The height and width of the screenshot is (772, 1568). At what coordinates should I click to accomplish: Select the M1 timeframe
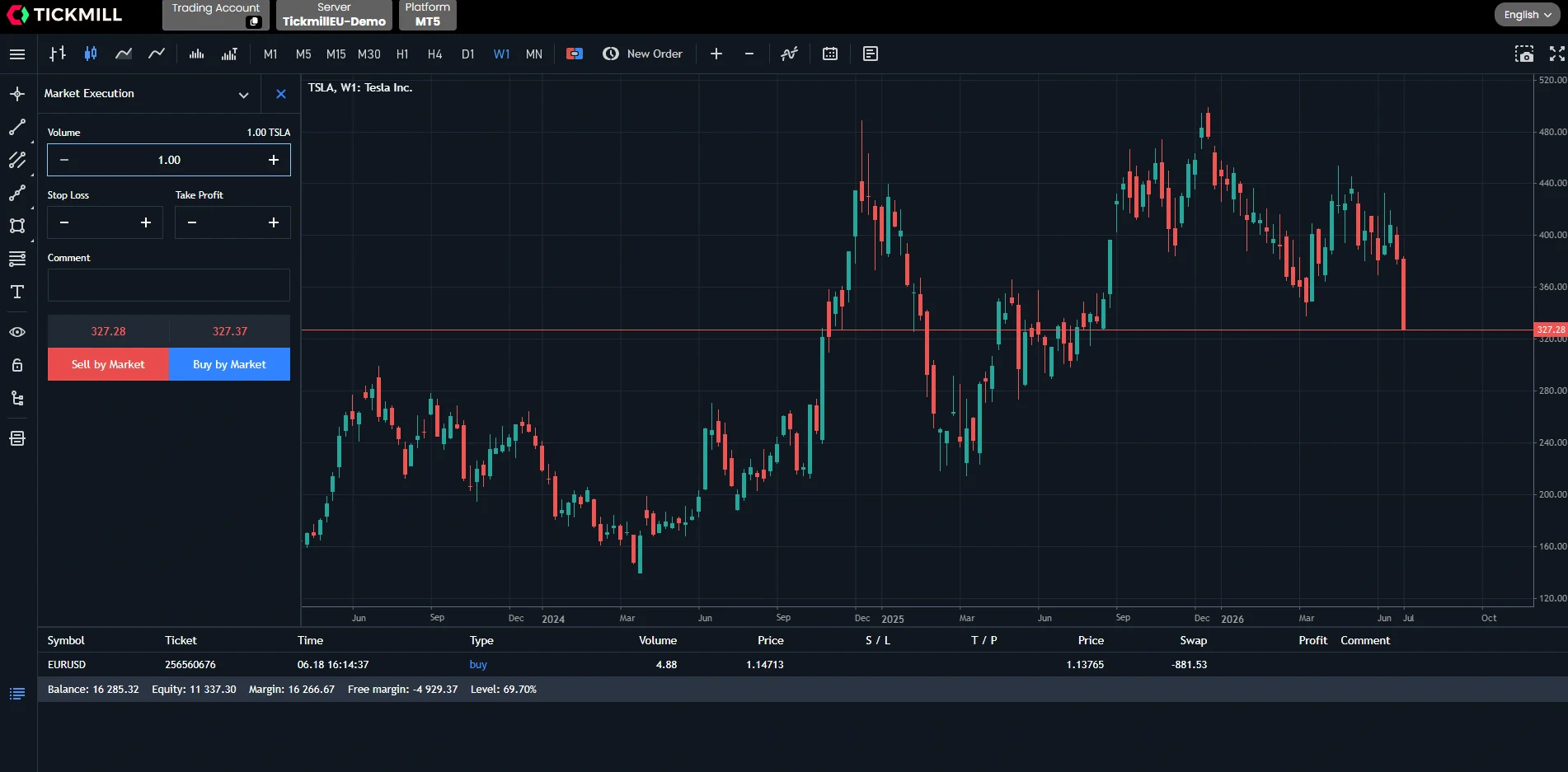(270, 54)
